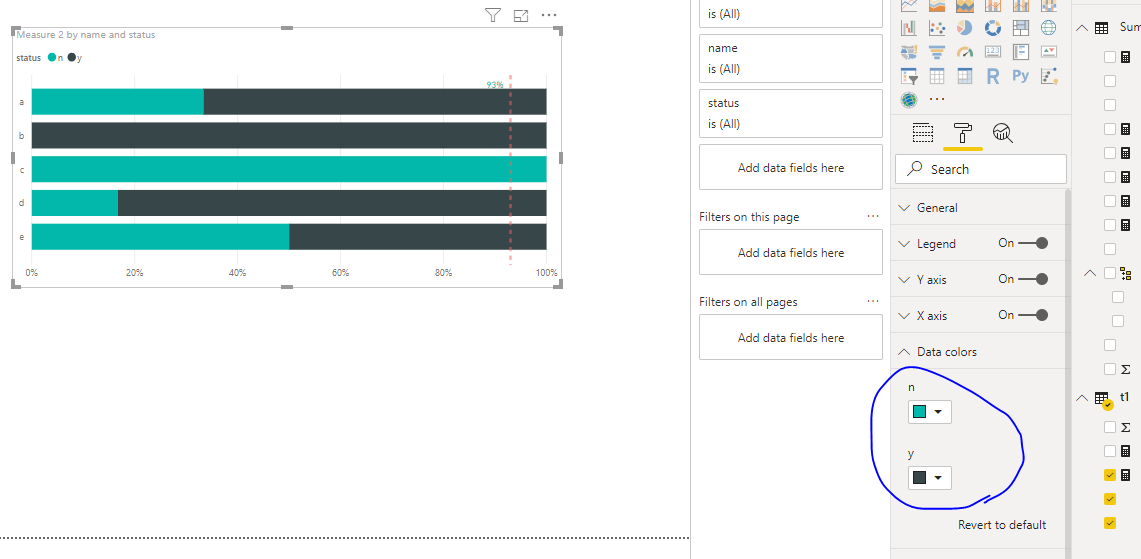Select the ArcGIS Maps visualization
This screenshot has height=559, width=1141.
click(908, 100)
